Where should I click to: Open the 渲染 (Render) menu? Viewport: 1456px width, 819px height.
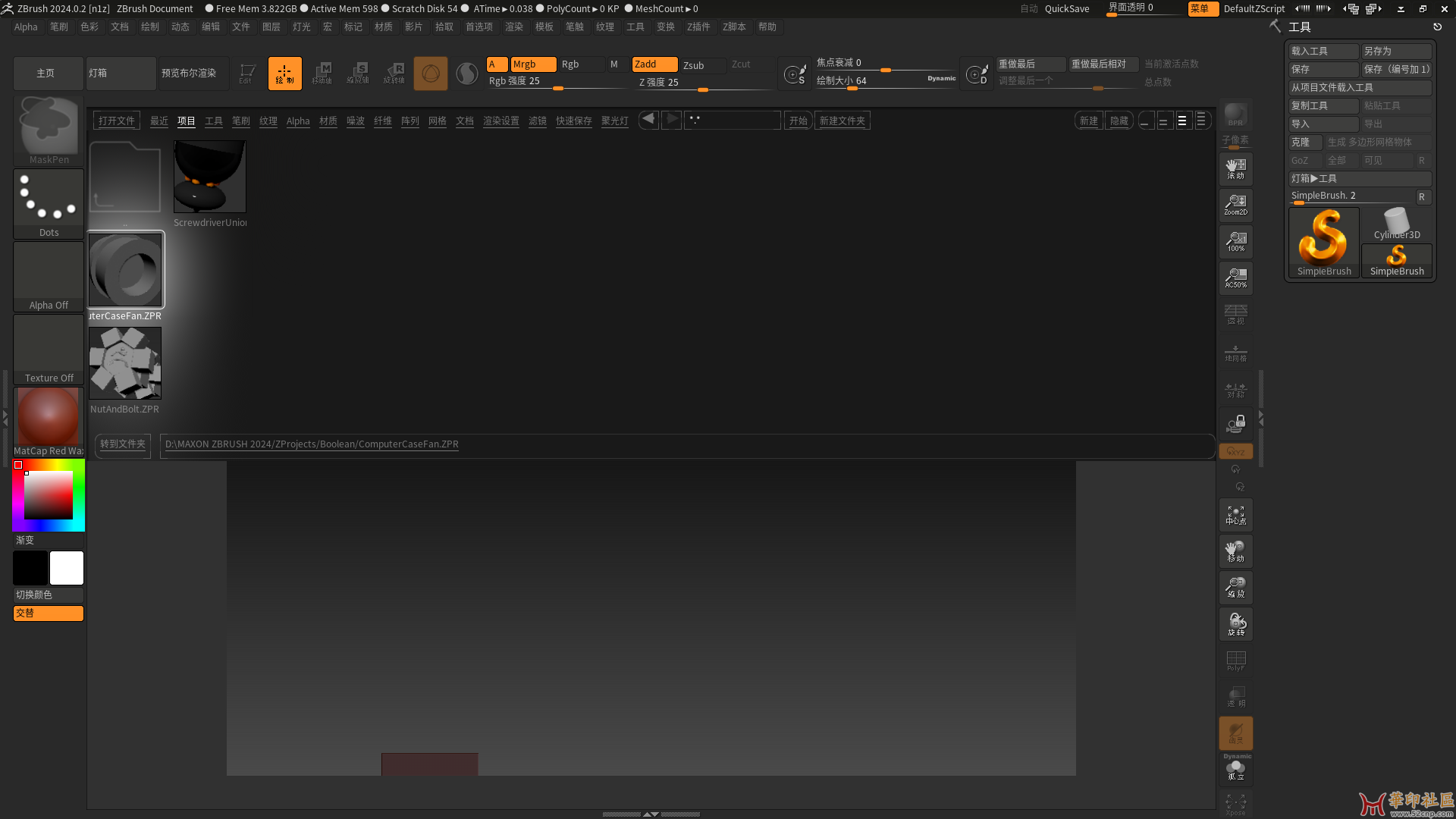[x=513, y=27]
